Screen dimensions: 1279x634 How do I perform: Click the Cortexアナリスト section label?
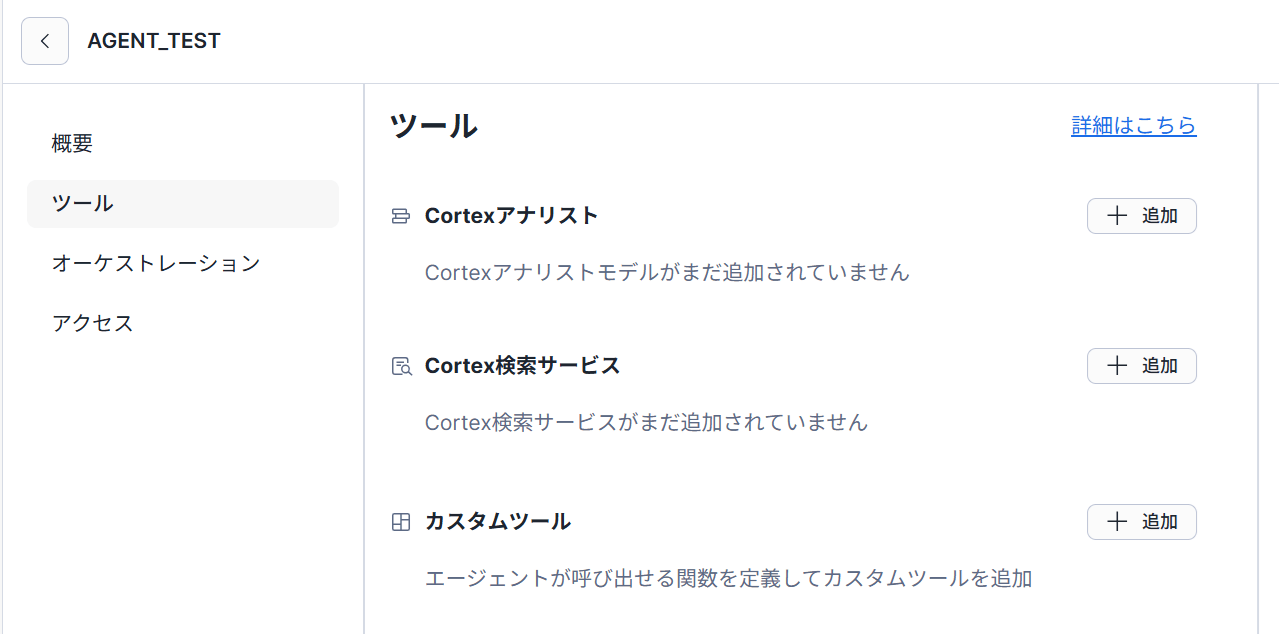tap(511, 216)
